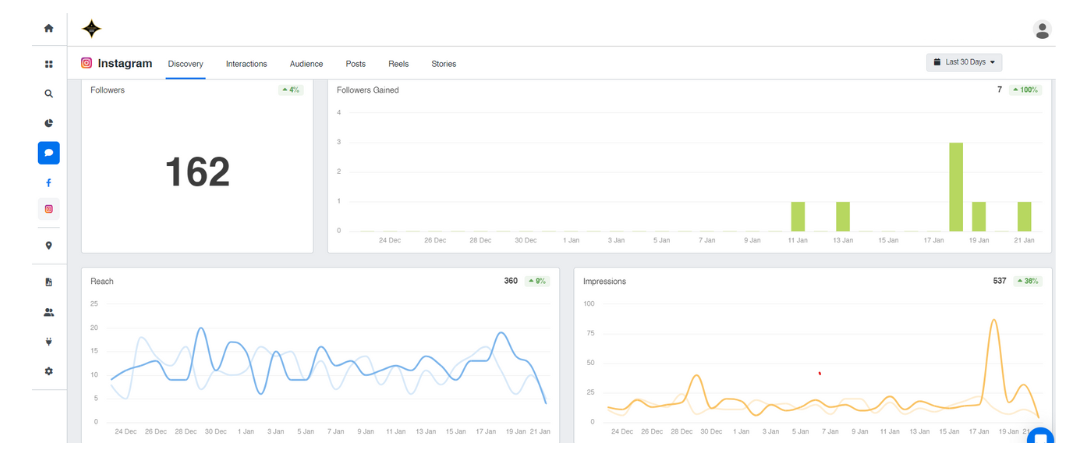This screenshot has height=452, width=1080.
Task: Open the user profile avatar
Action: tap(1042, 30)
